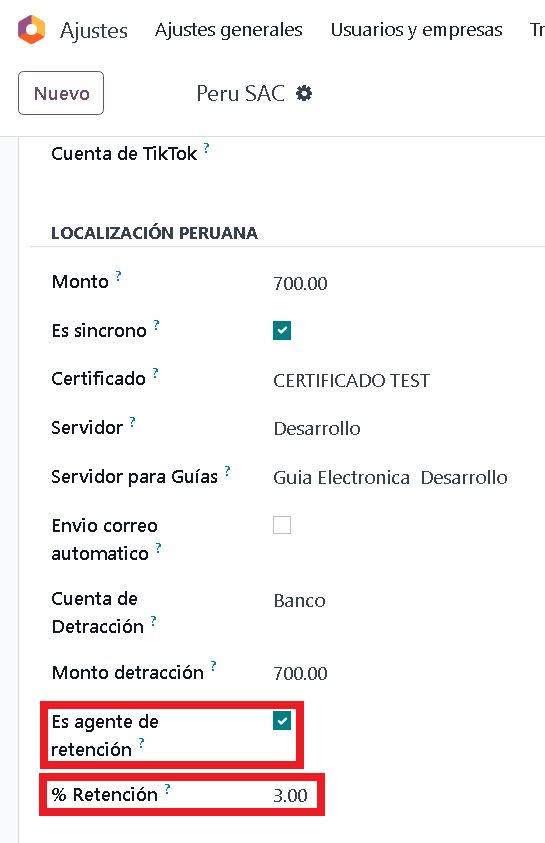Open the gear actions menu beside Peru SAC

(304, 94)
